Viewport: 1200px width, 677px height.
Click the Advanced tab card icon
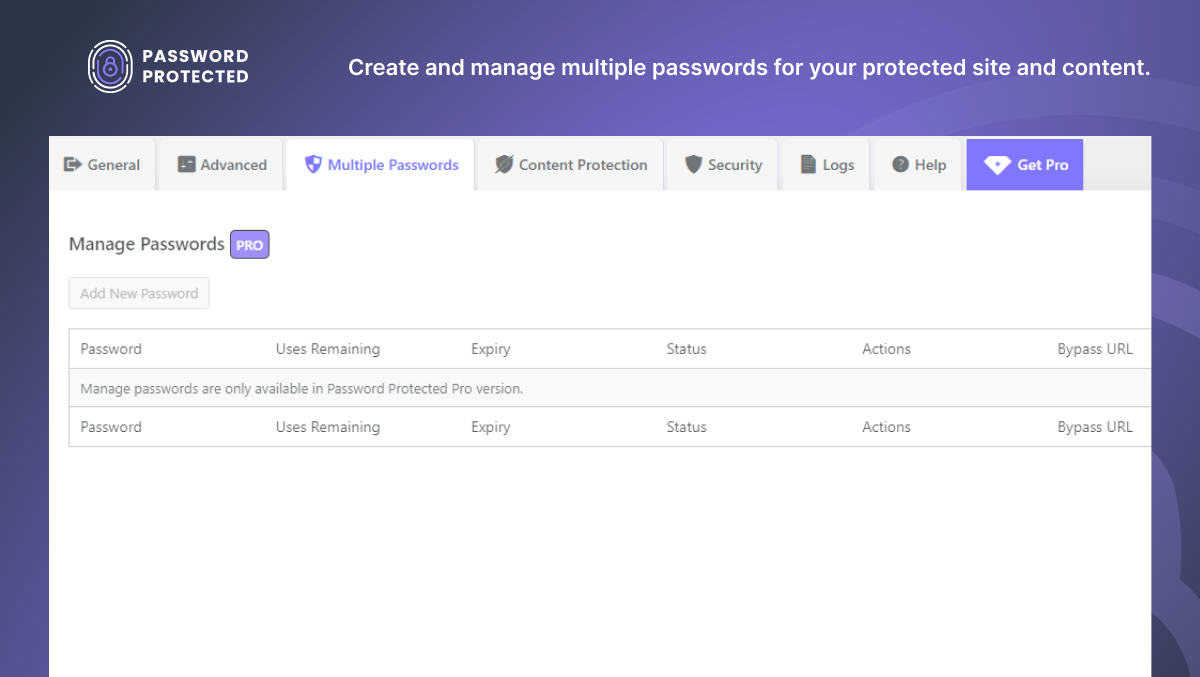[x=186, y=165]
